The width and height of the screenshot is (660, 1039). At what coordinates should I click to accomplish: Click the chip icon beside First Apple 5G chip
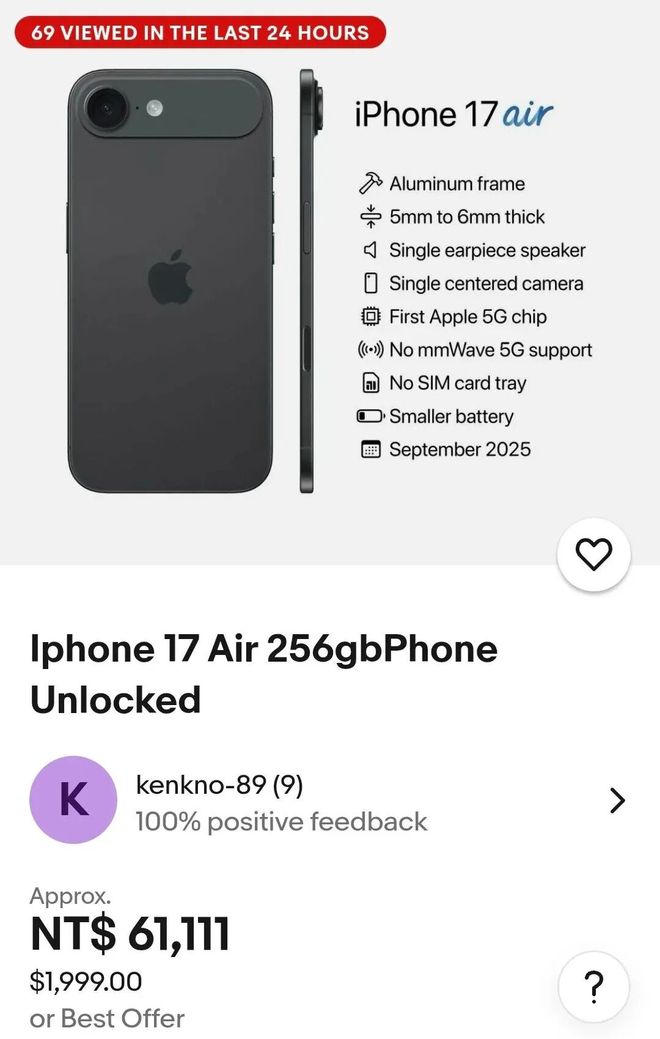pyautogui.click(x=370, y=317)
